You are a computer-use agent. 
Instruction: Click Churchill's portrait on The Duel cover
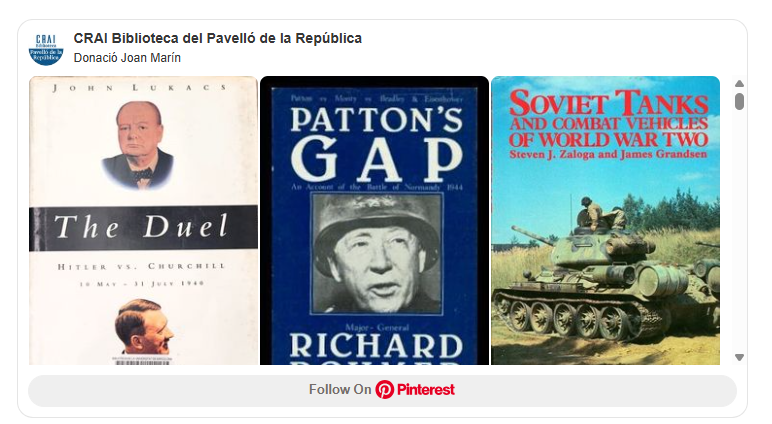(138, 145)
